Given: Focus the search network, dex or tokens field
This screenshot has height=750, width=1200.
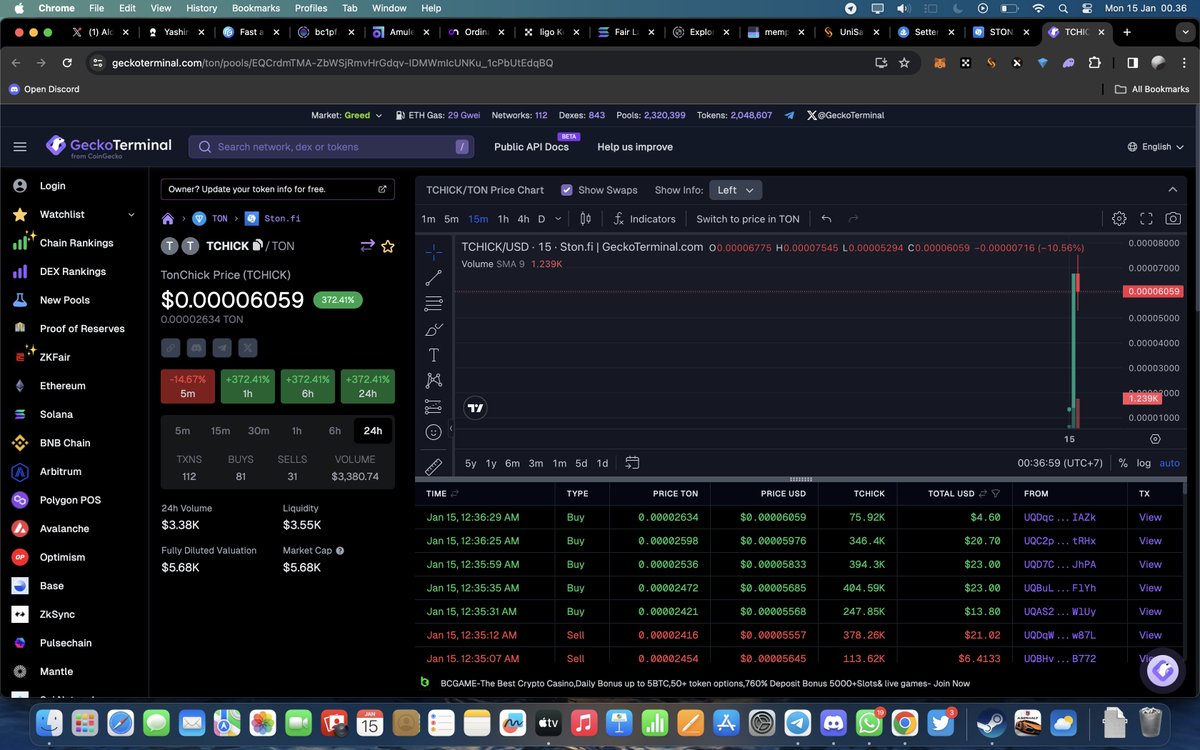Looking at the screenshot, I should pos(331,147).
